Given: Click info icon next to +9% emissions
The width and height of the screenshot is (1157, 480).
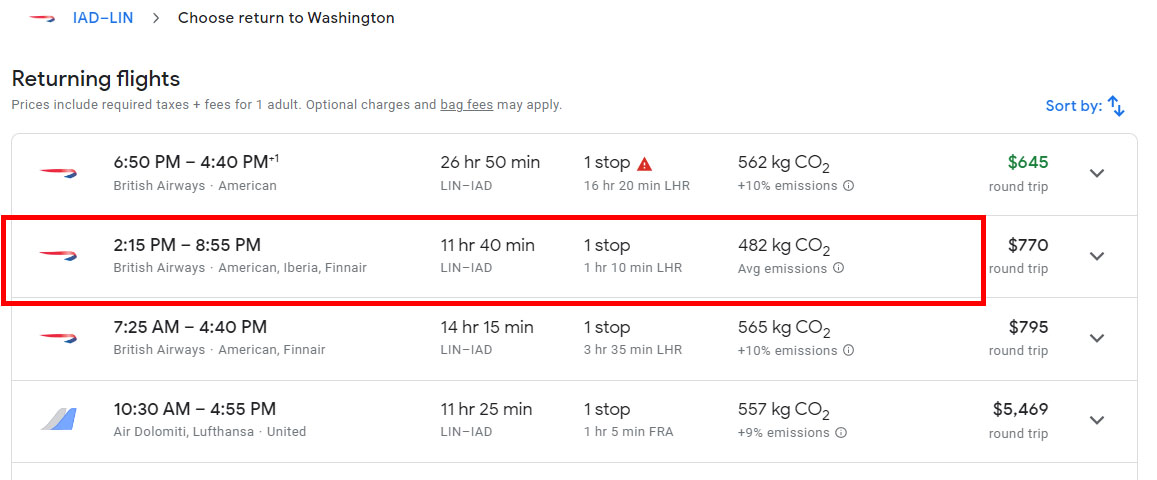Looking at the screenshot, I should tap(841, 433).
